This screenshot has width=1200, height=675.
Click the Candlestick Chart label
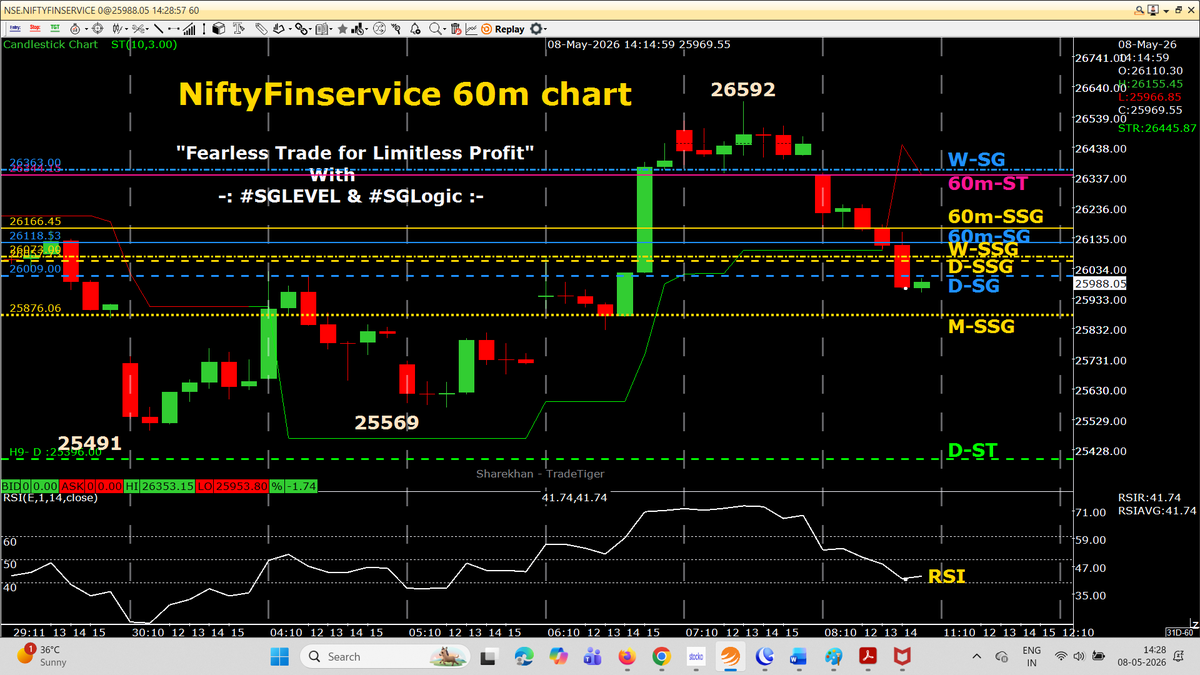(x=48, y=45)
